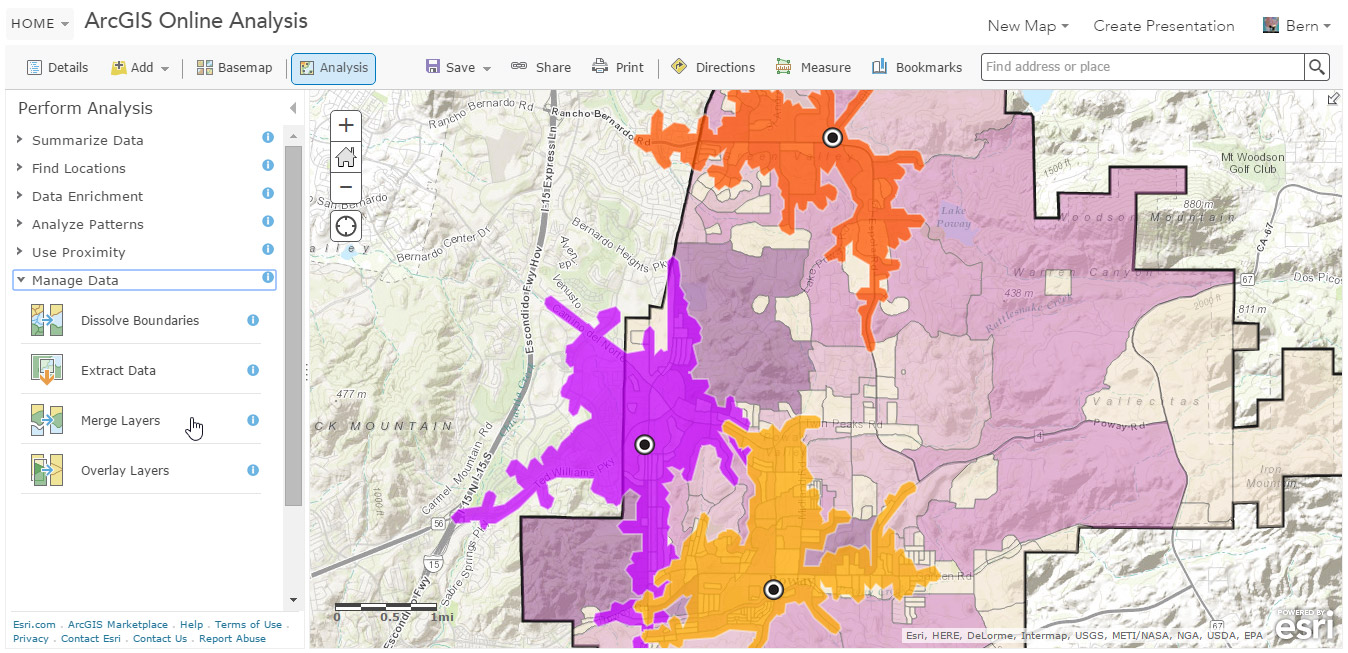The image size is (1348, 653).
Task: Select the Merge Layers label
Action: 120,421
